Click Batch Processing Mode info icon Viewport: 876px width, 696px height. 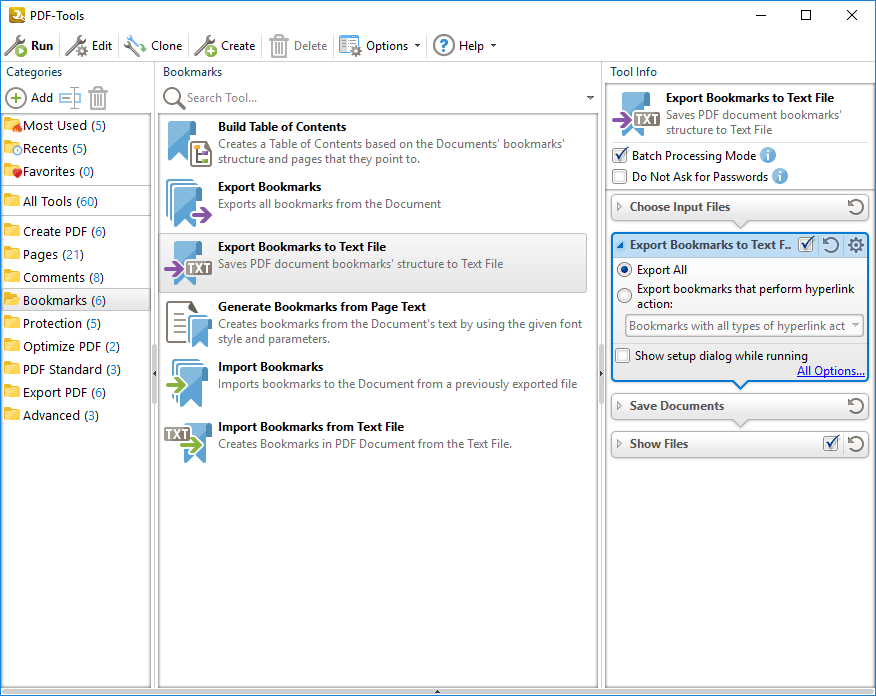[x=768, y=155]
